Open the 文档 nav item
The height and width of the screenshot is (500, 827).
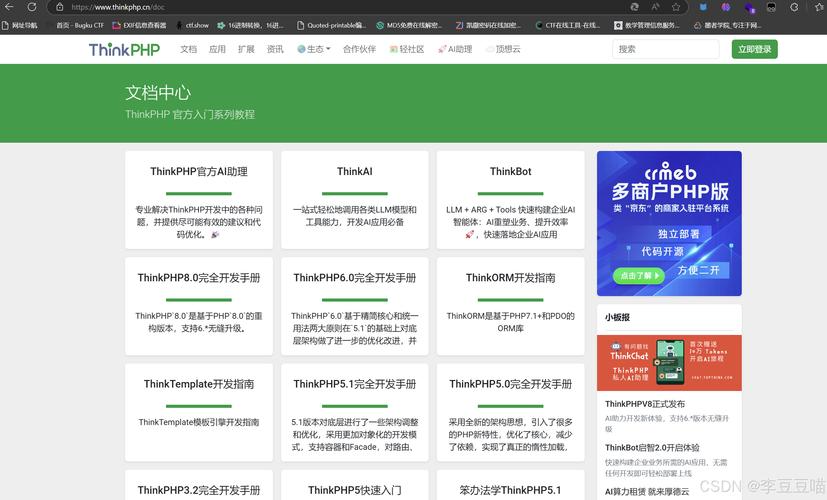tap(188, 49)
